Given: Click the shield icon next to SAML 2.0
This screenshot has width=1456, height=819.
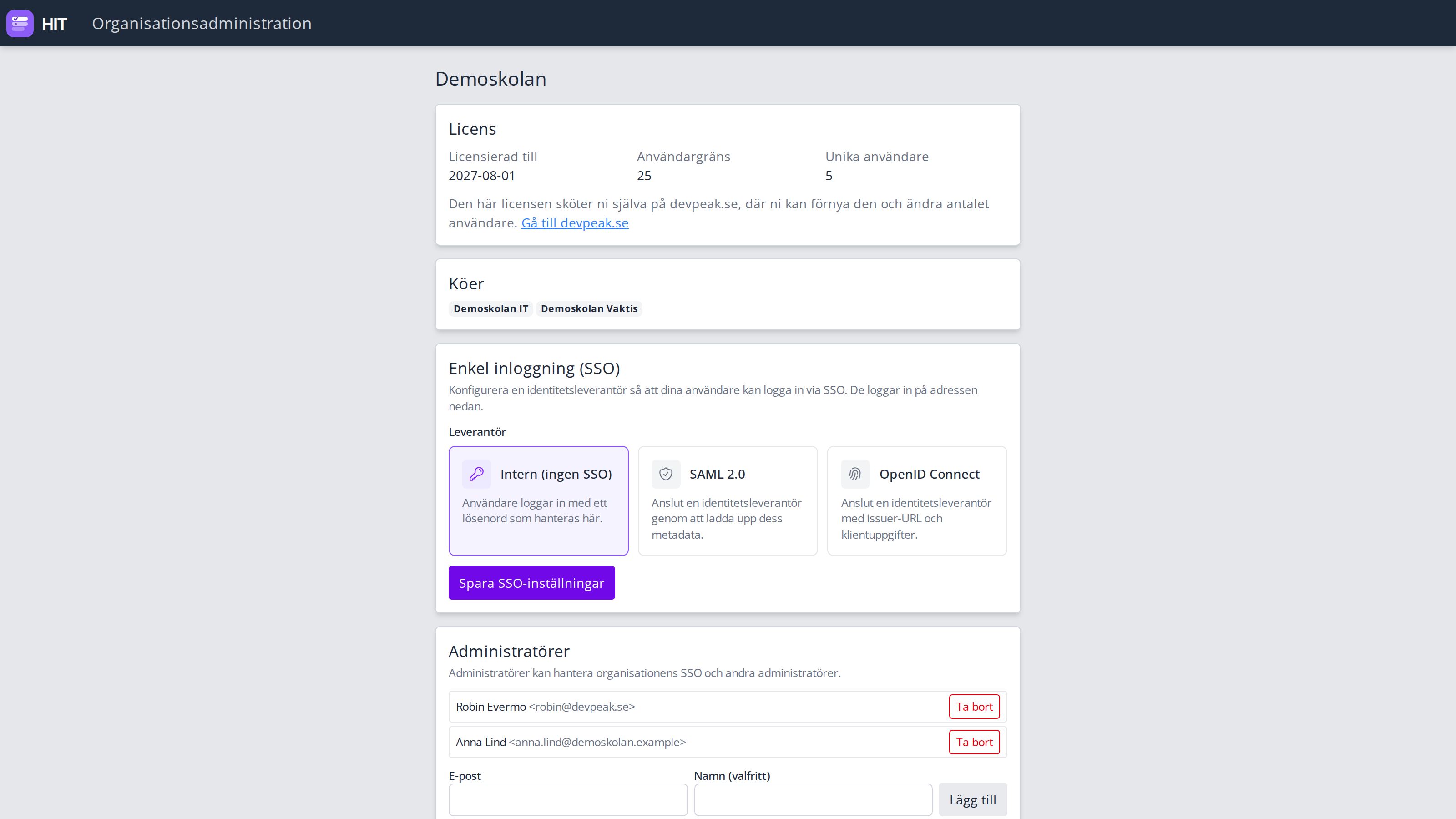Looking at the screenshot, I should point(666,474).
